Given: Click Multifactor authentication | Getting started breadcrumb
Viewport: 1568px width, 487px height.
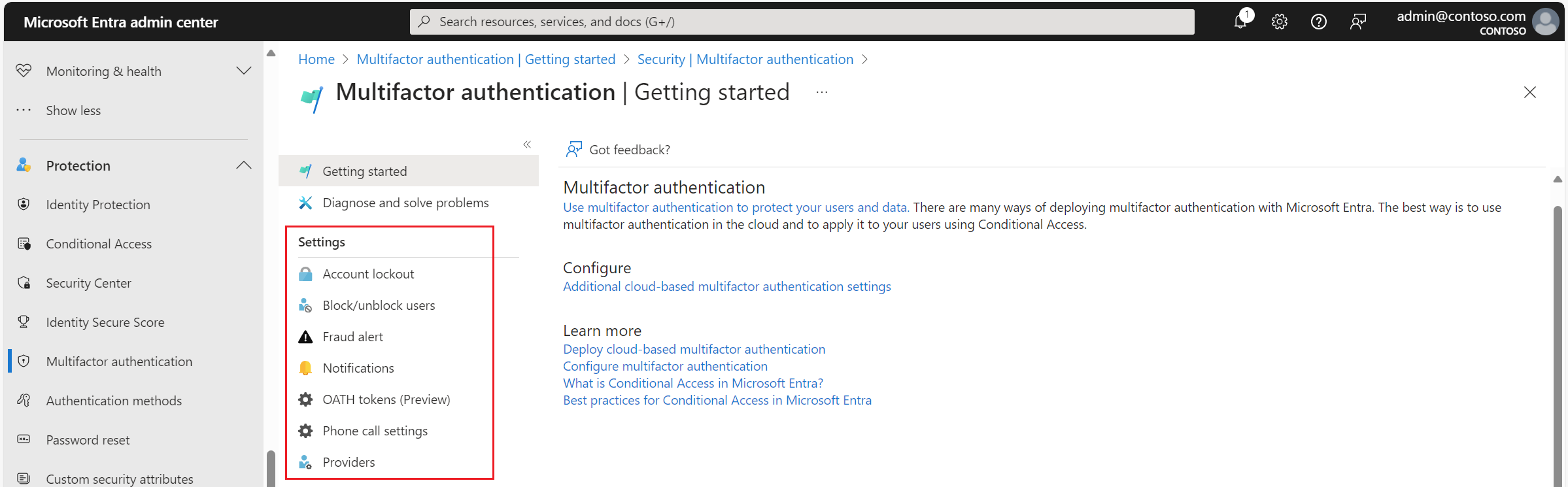Looking at the screenshot, I should [x=486, y=59].
